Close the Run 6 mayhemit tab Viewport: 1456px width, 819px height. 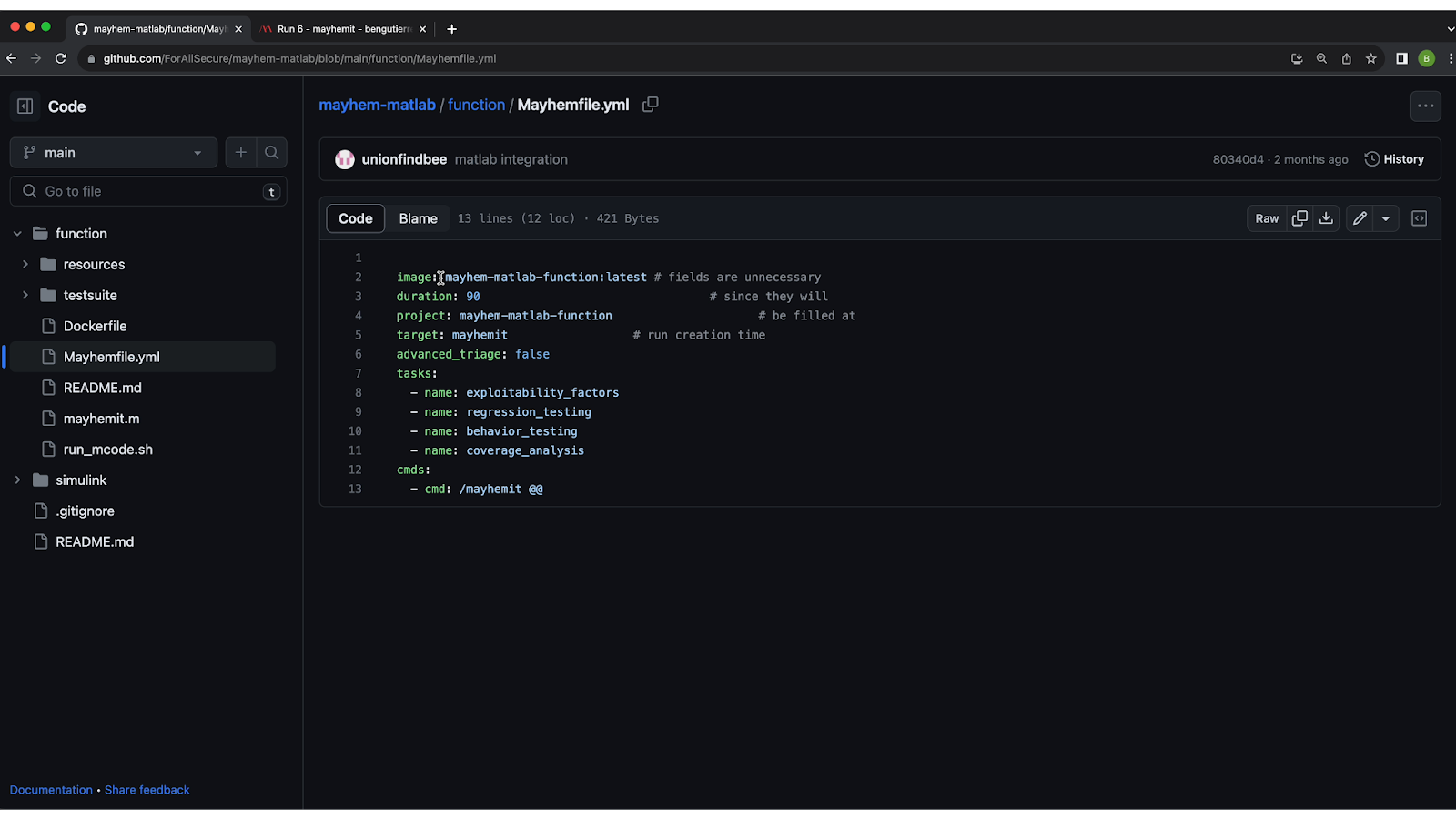pyautogui.click(x=422, y=29)
